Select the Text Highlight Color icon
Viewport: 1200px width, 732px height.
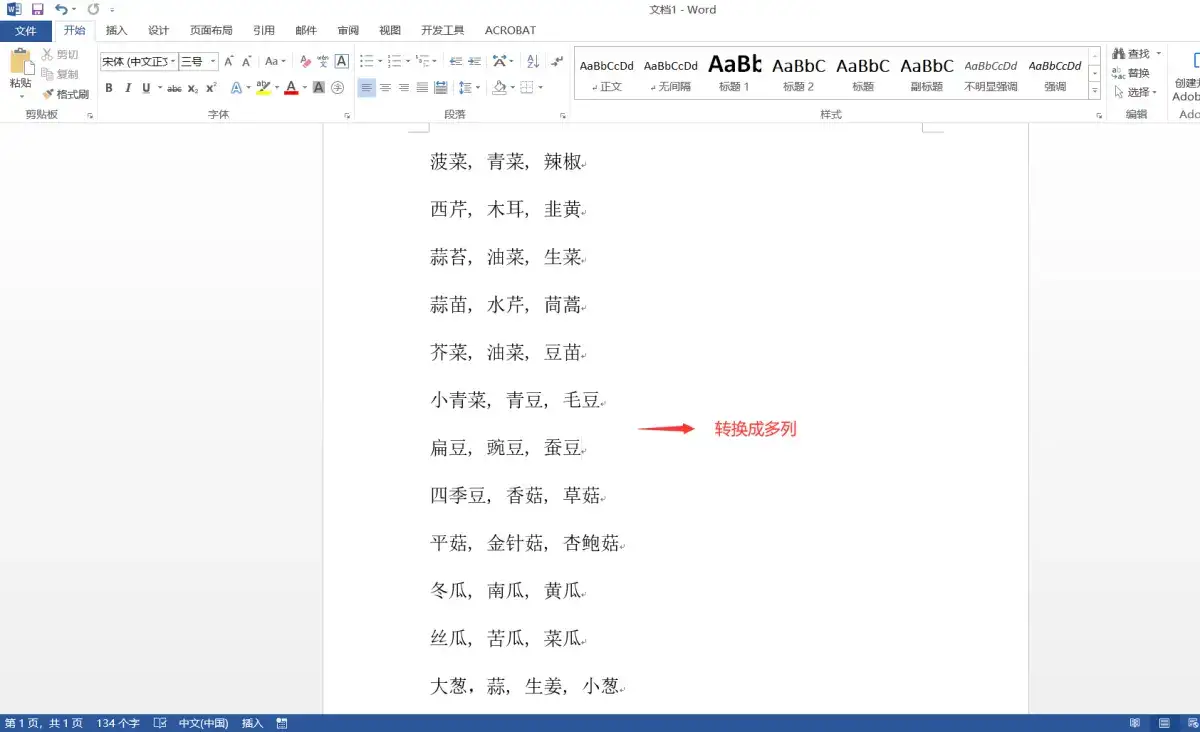262,88
